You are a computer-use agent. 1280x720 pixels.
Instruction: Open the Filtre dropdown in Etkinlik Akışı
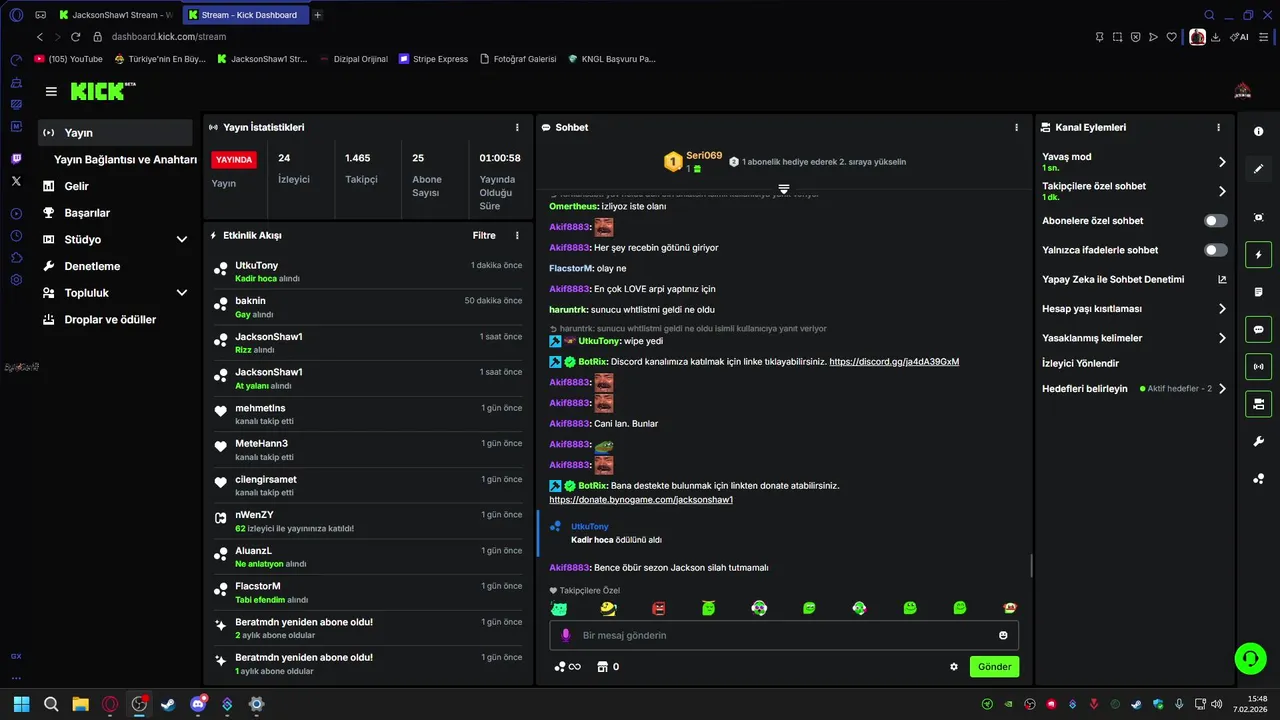484,236
